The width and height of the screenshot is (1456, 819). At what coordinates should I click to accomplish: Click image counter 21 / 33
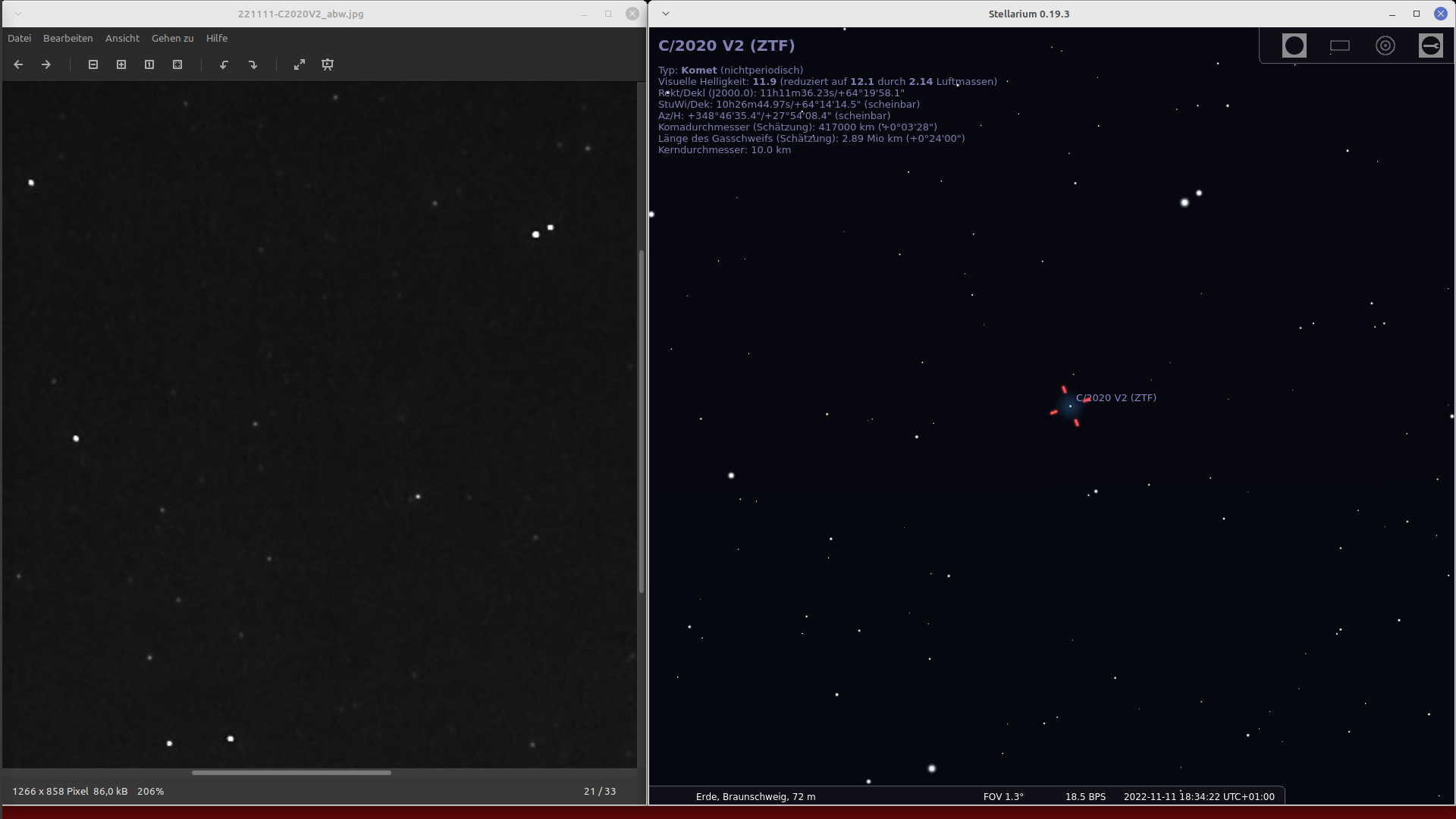click(x=600, y=791)
